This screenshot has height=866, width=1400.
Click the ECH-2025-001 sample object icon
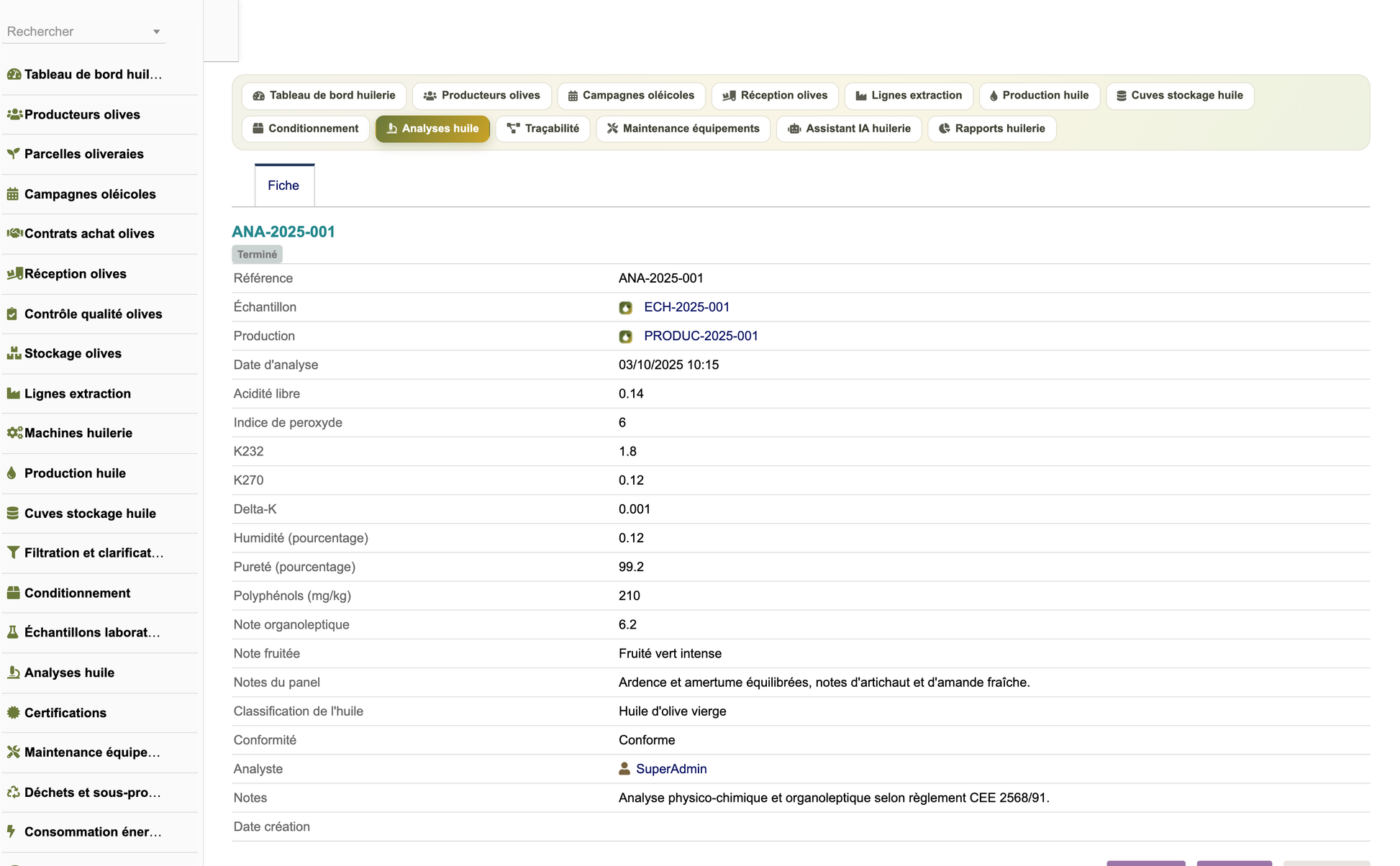[x=625, y=308]
